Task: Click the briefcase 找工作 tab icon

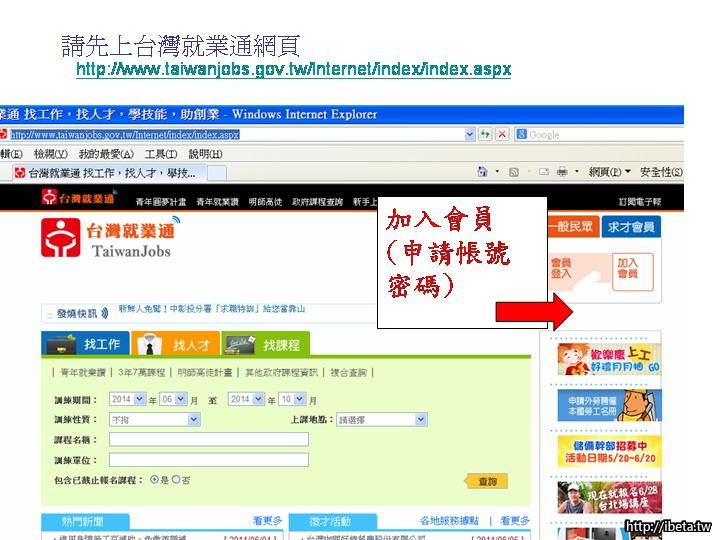Action: click(x=61, y=344)
